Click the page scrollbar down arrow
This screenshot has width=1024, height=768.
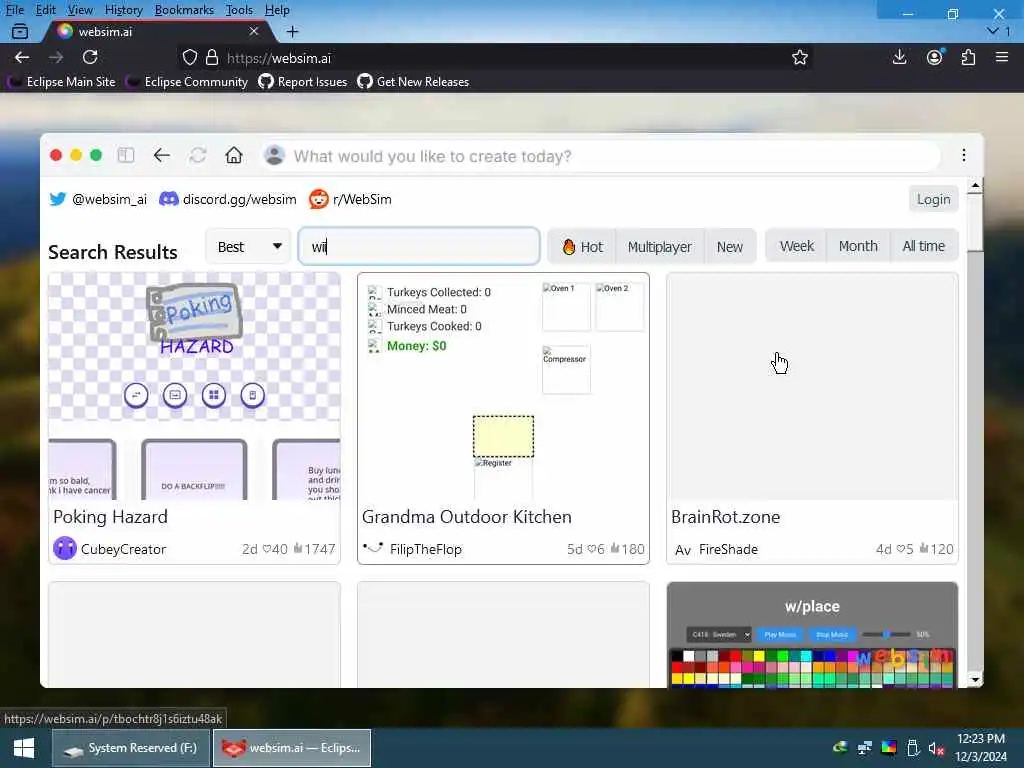(975, 680)
